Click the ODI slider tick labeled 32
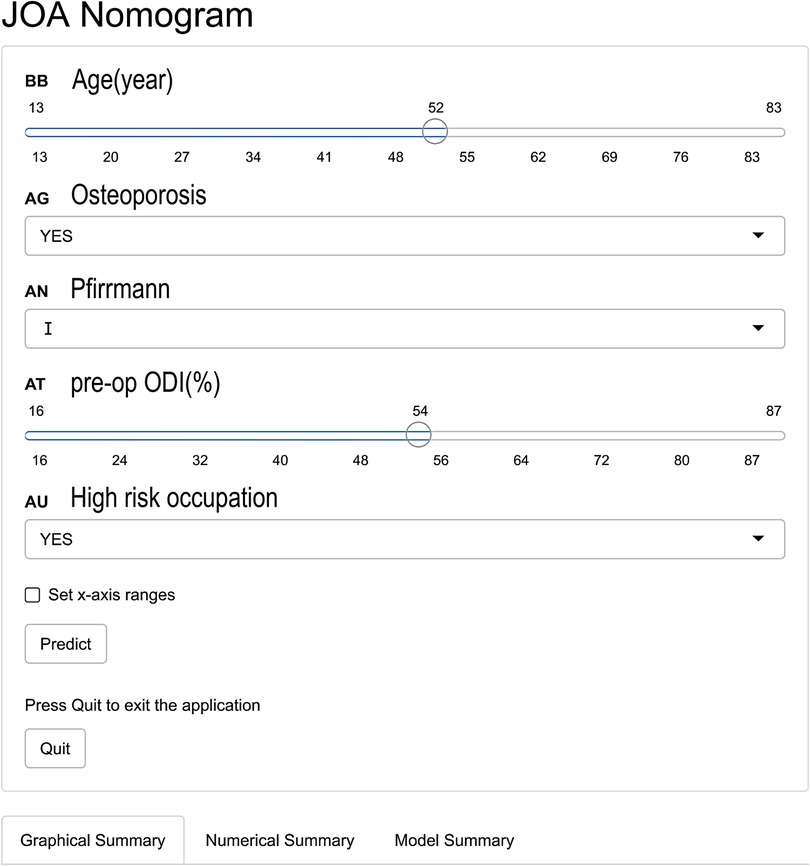 [x=200, y=461]
